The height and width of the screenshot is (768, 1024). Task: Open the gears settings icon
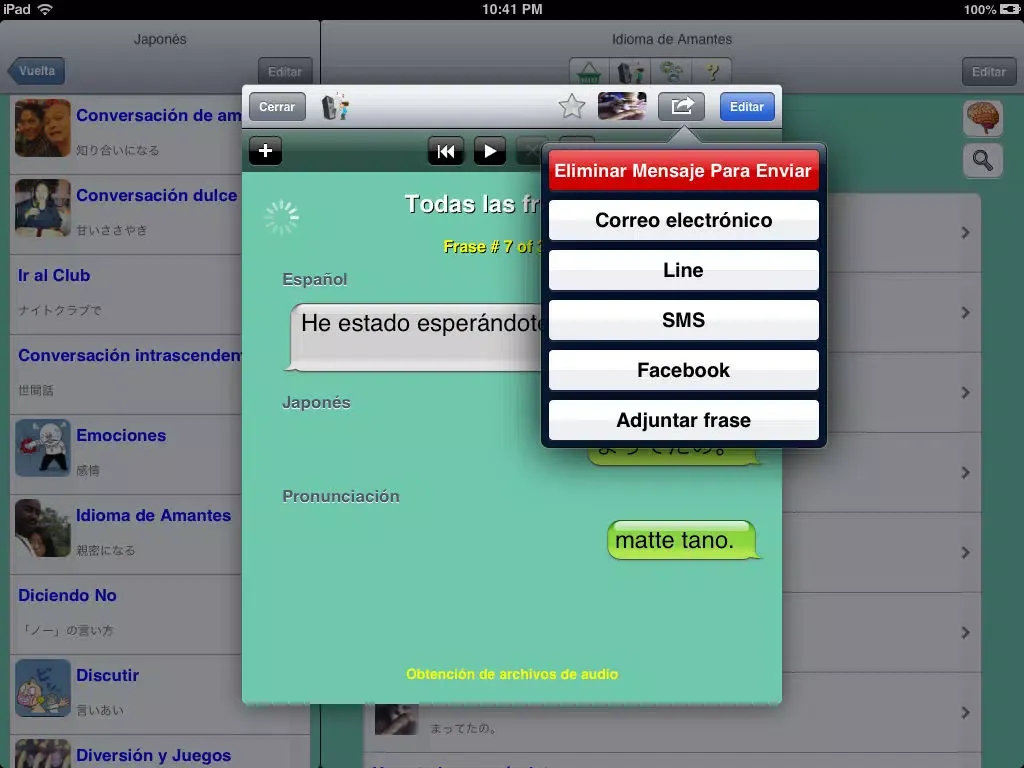[x=671, y=71]
